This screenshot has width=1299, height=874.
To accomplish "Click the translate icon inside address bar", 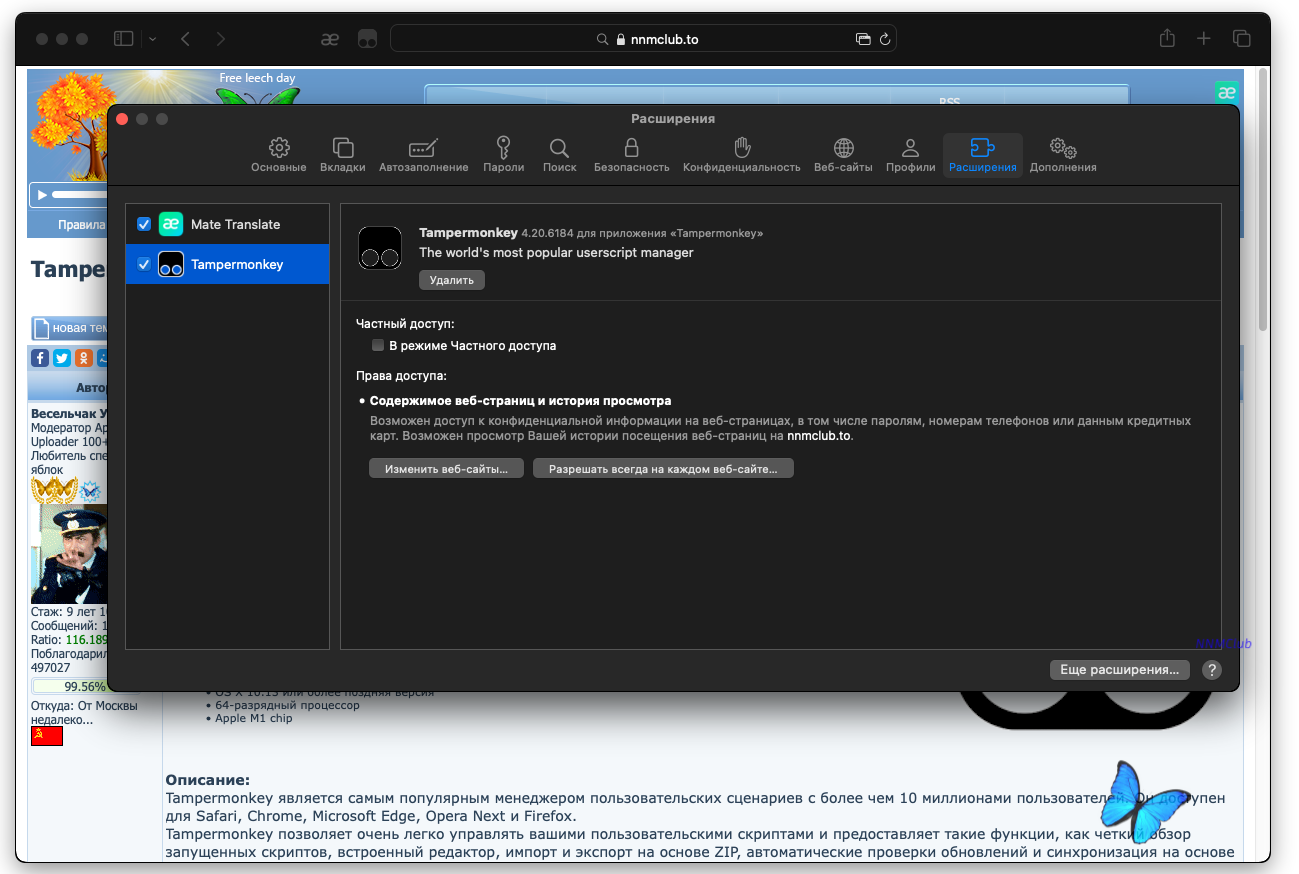I will (863, 39).
